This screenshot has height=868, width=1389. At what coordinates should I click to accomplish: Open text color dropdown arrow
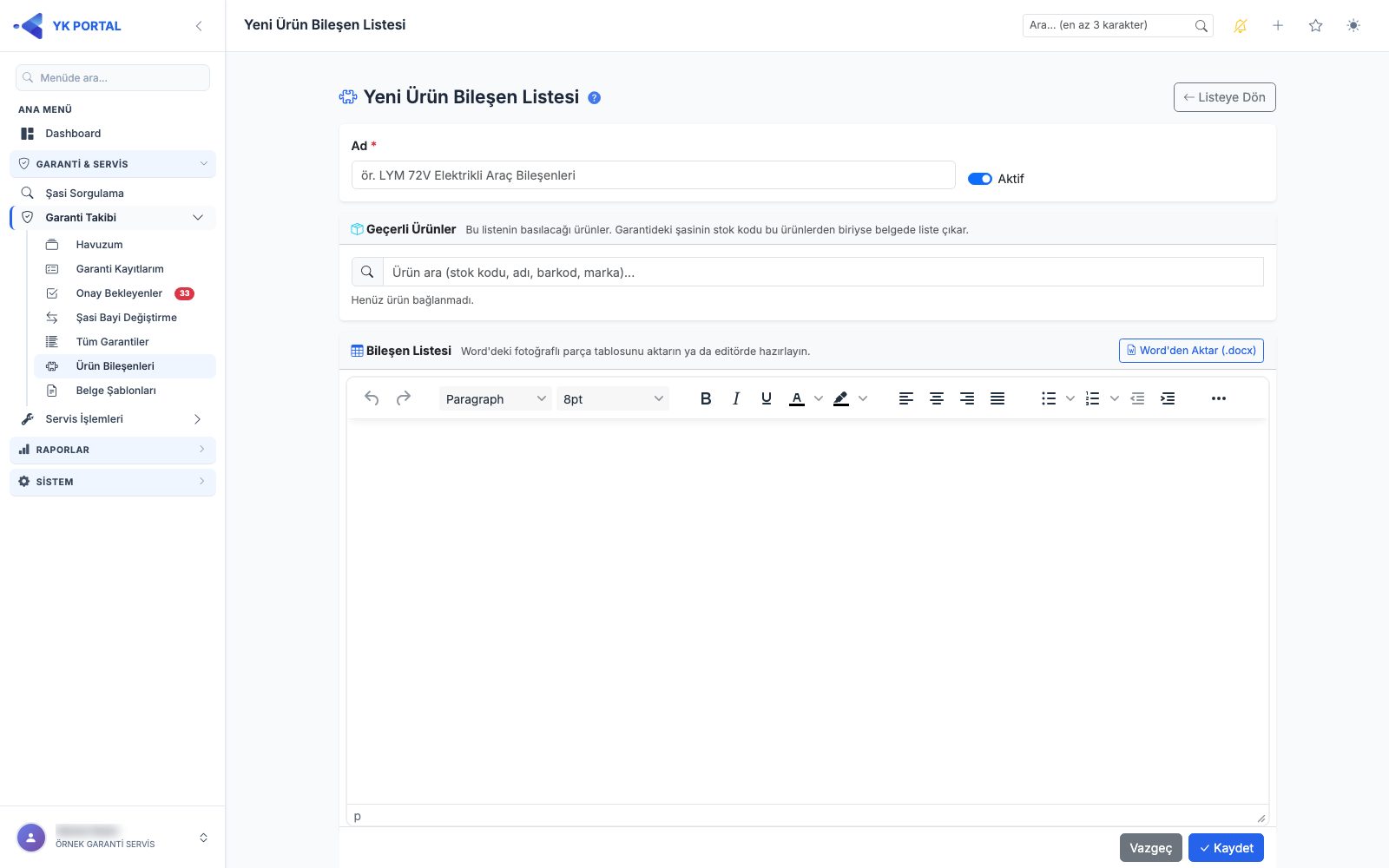point(818,398)
